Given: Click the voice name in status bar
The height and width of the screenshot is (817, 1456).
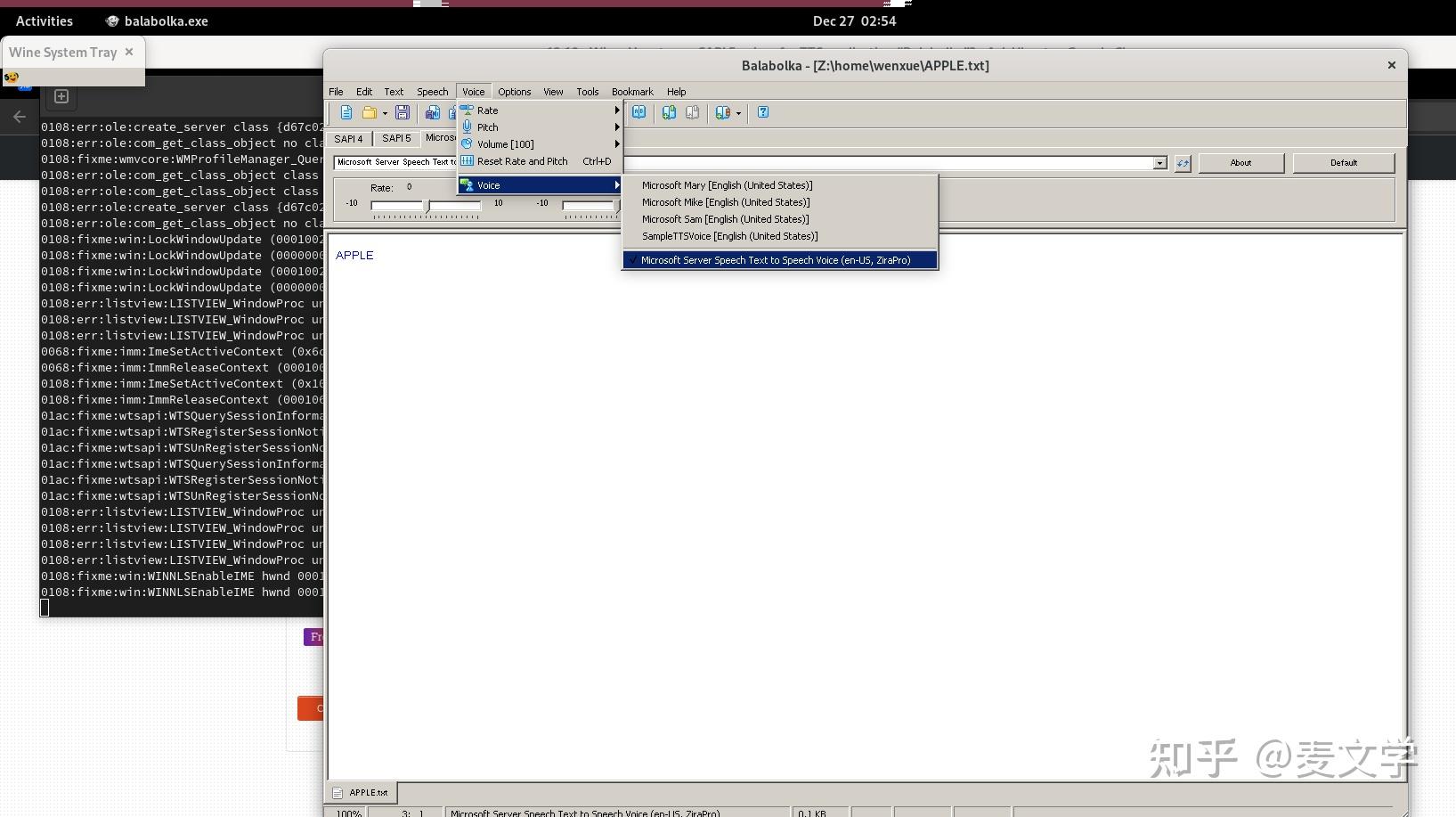Looking at the screenshot, I should coord(585,813).
